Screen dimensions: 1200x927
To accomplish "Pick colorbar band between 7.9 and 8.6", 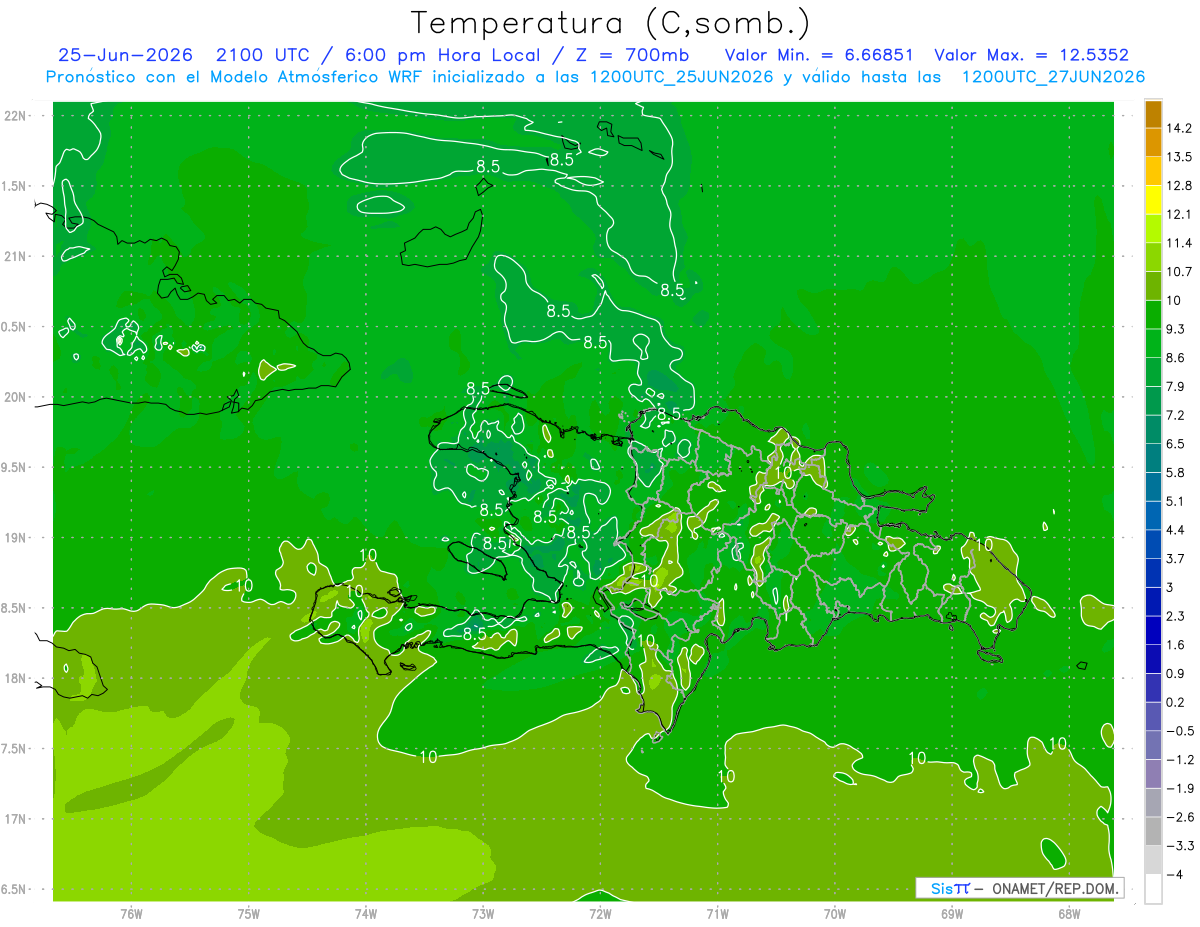I will pos(1153,372).
